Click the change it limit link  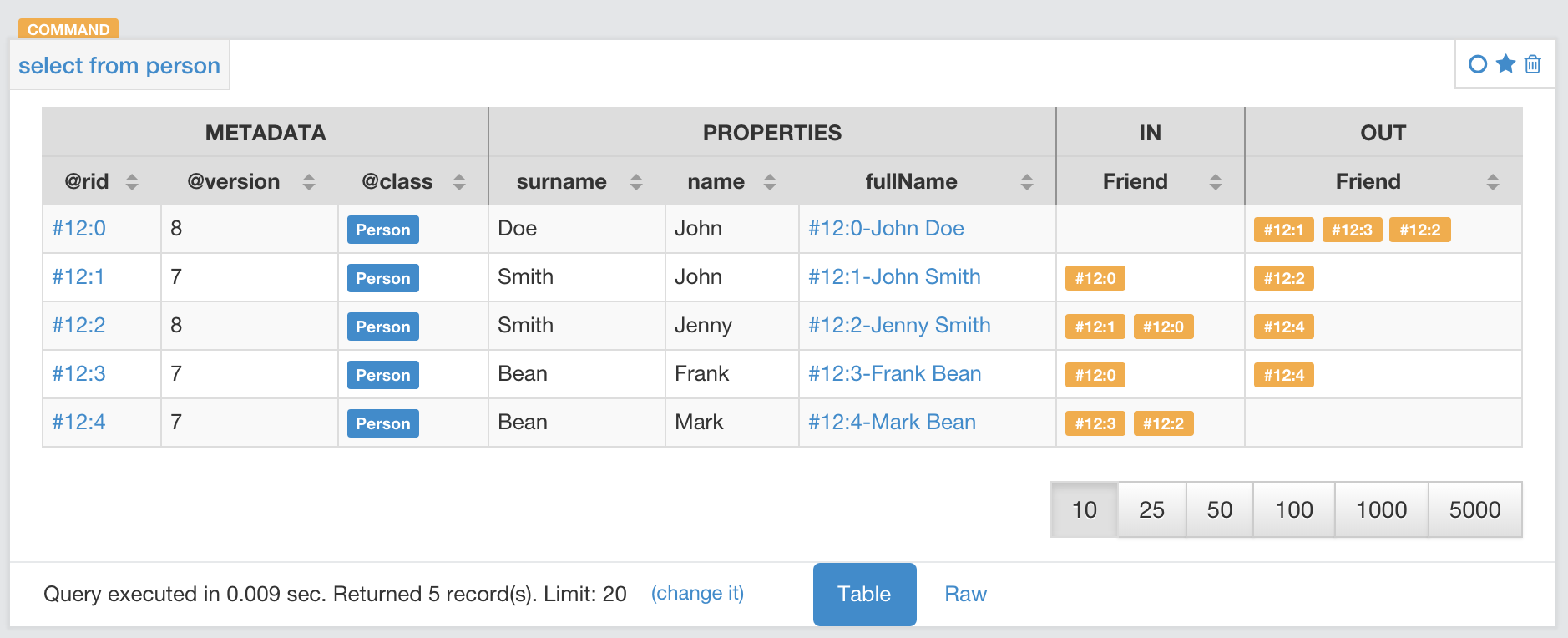point(697,593)
